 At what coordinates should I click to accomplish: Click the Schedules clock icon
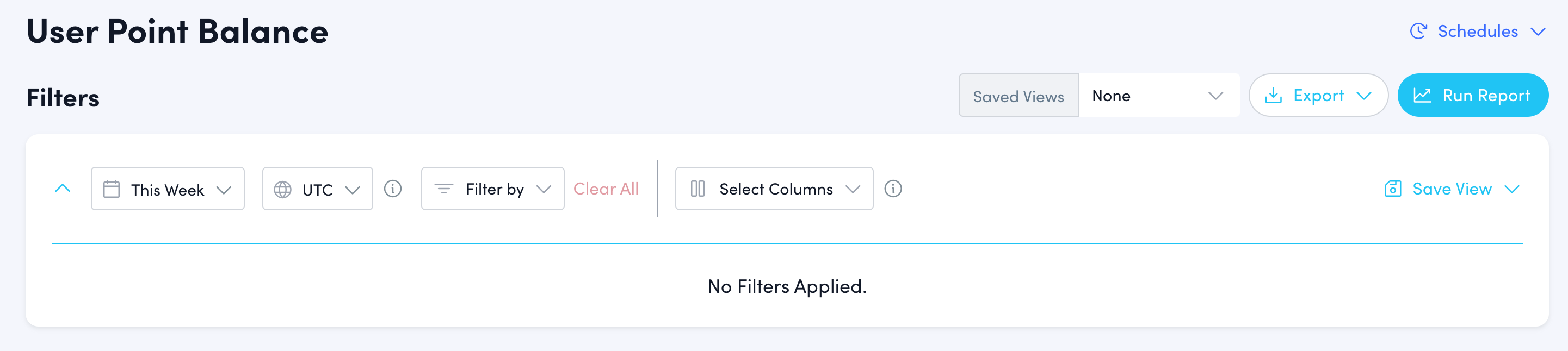click(1418, 31)
